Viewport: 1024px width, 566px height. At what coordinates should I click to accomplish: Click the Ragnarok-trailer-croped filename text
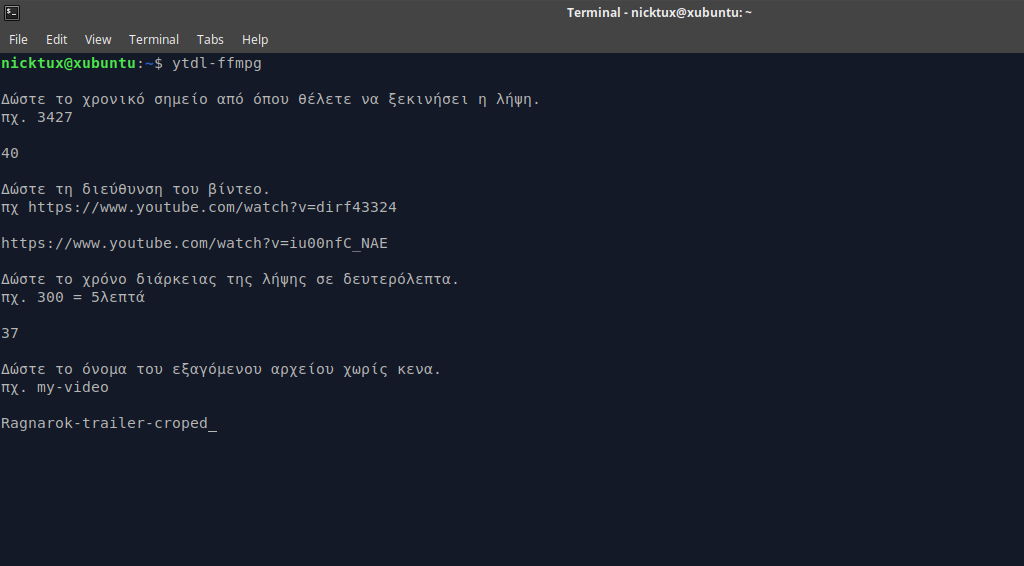[104, 423]
